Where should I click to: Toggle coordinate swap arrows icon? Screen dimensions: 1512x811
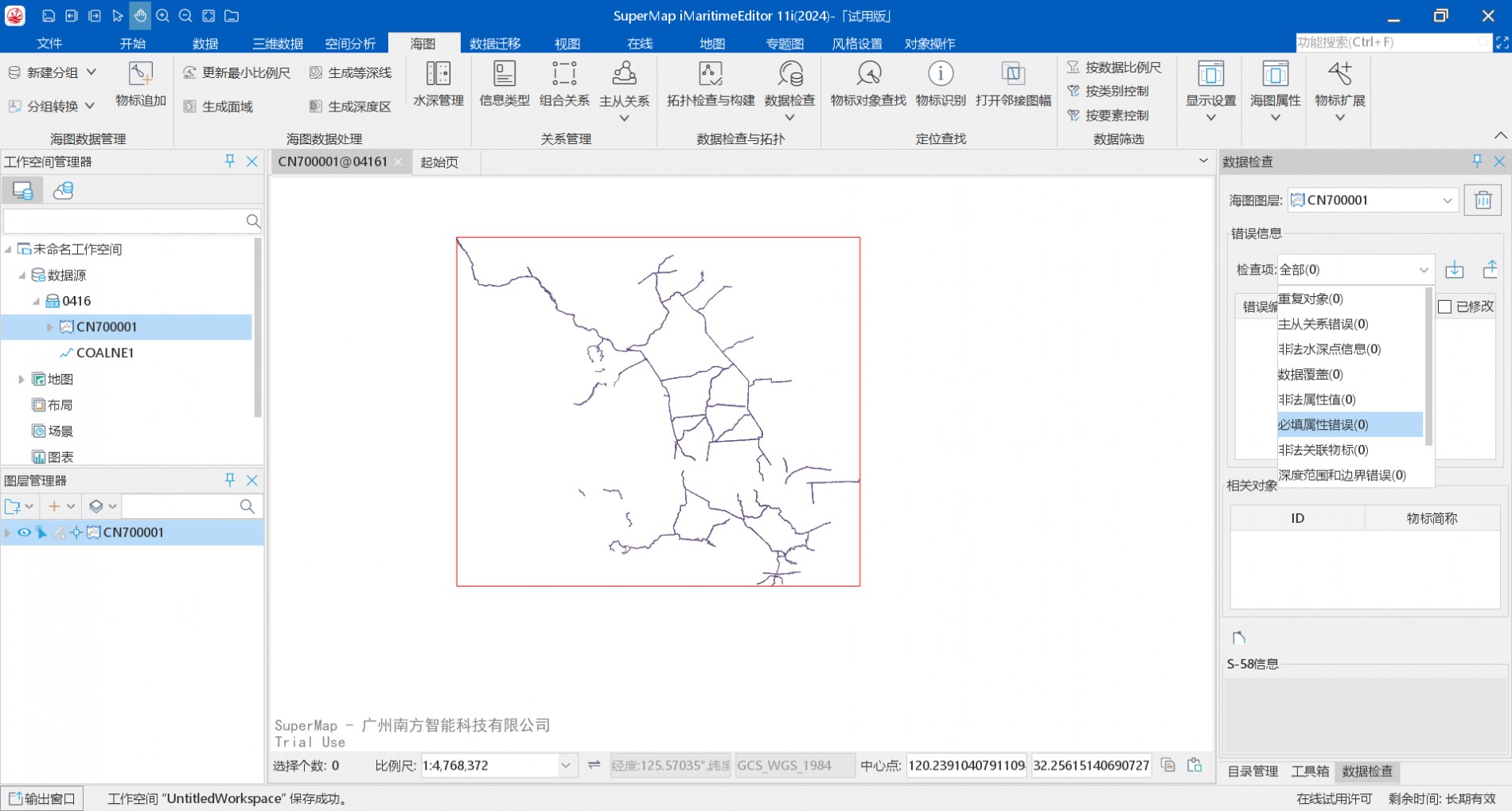(594, 765)
